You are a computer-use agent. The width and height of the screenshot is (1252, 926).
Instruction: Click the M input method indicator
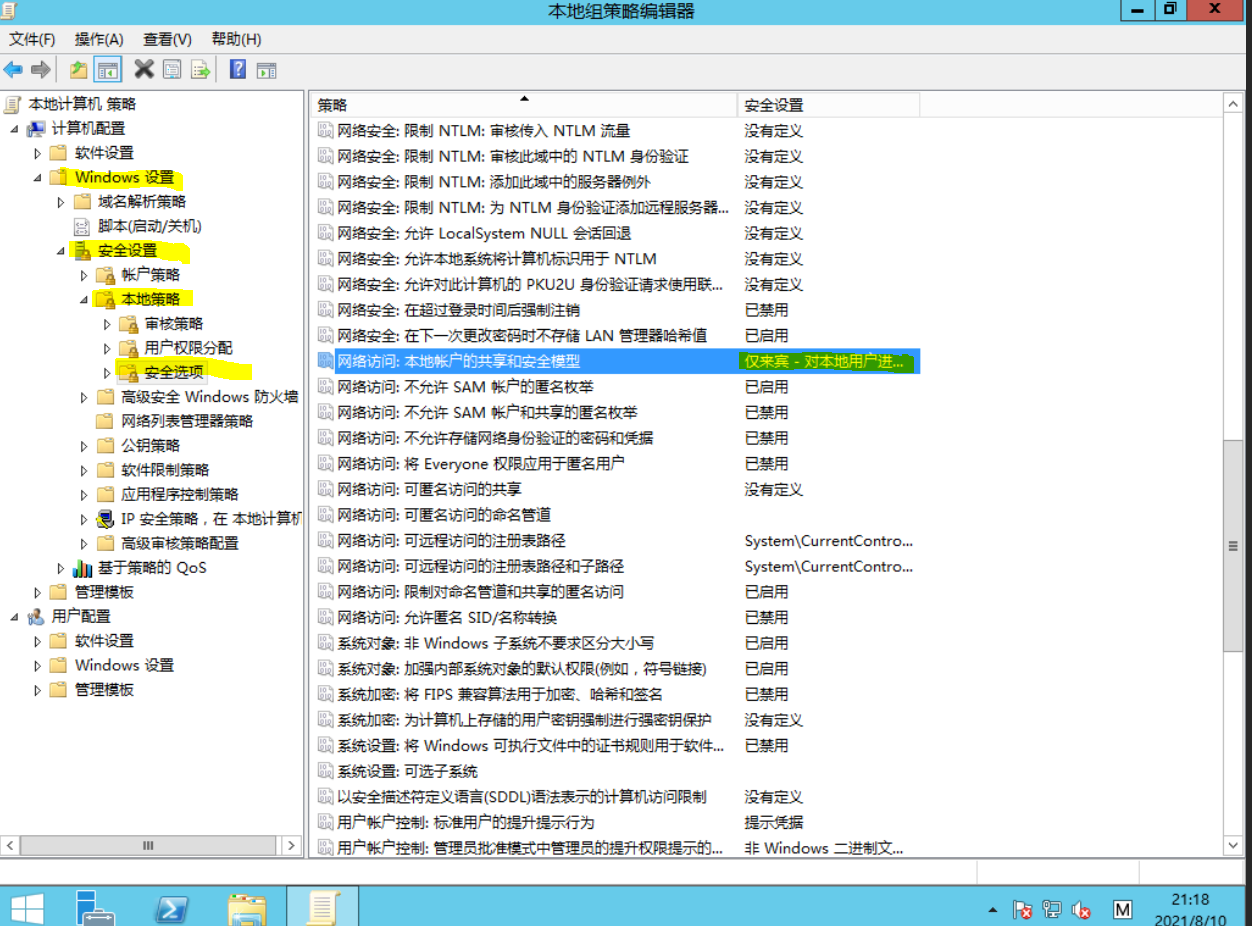(1123, 910)
